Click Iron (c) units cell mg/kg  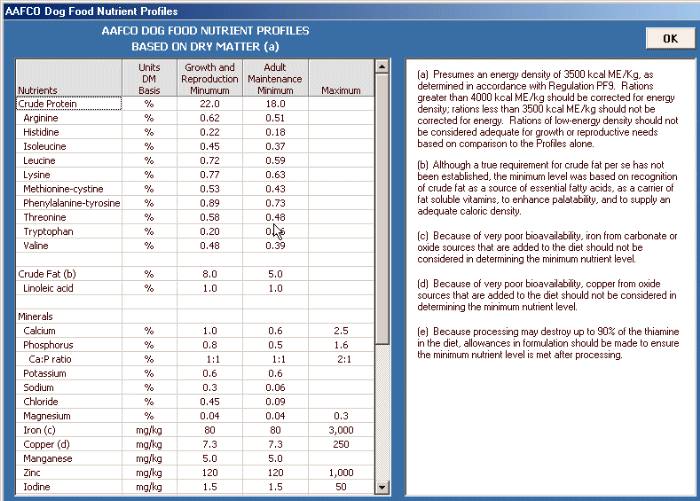[149, 430]
